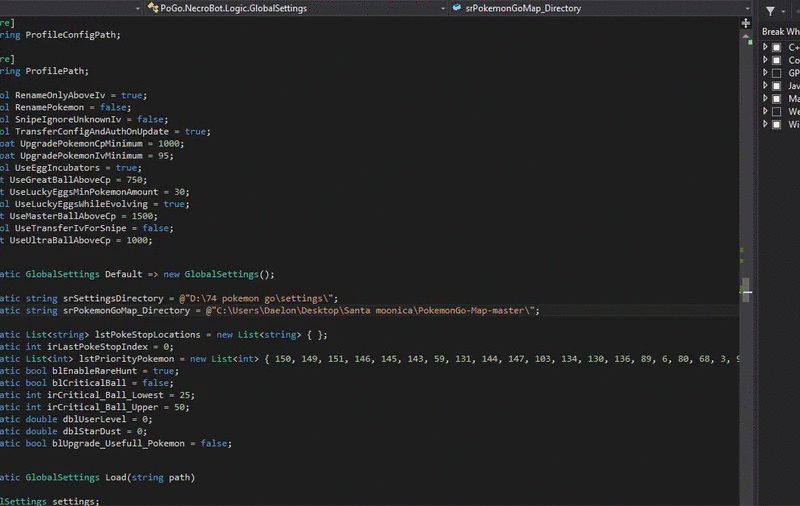This screenshot has width=800, height=506.
Task: Click the ProfilePath field declaration
Action: (x=55, y=71)
